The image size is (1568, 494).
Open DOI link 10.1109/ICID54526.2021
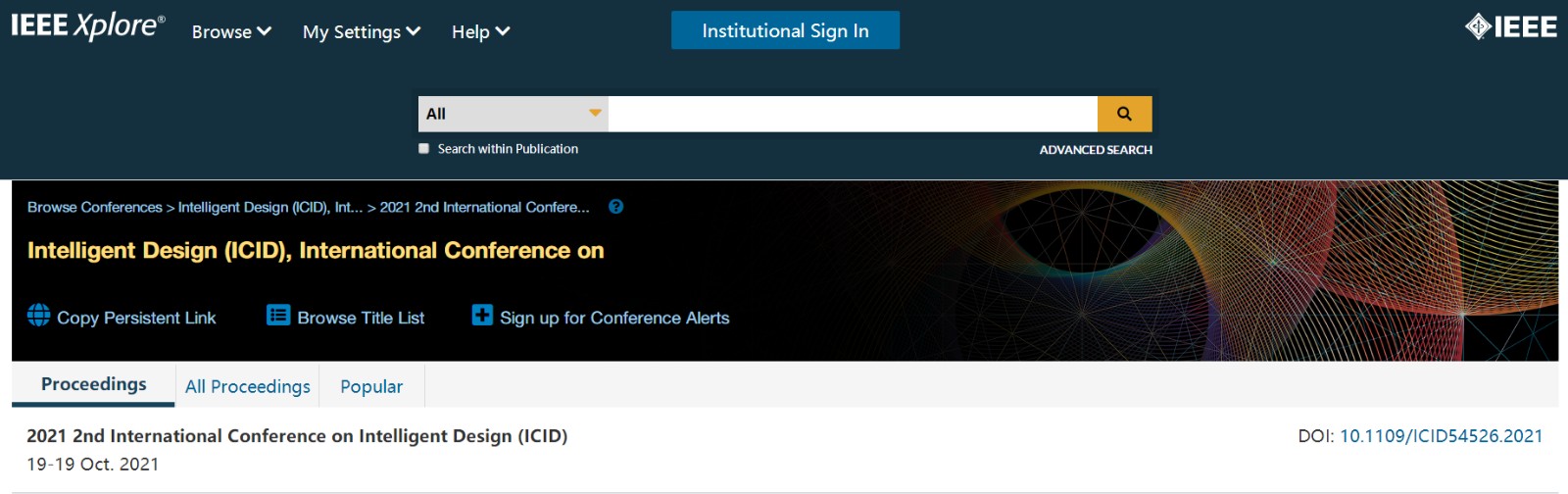point(1441,436)
